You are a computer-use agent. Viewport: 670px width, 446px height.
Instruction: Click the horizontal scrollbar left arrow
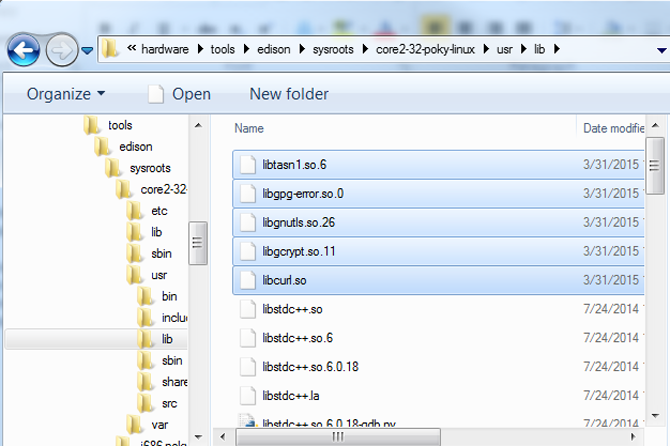coord(223,437)
